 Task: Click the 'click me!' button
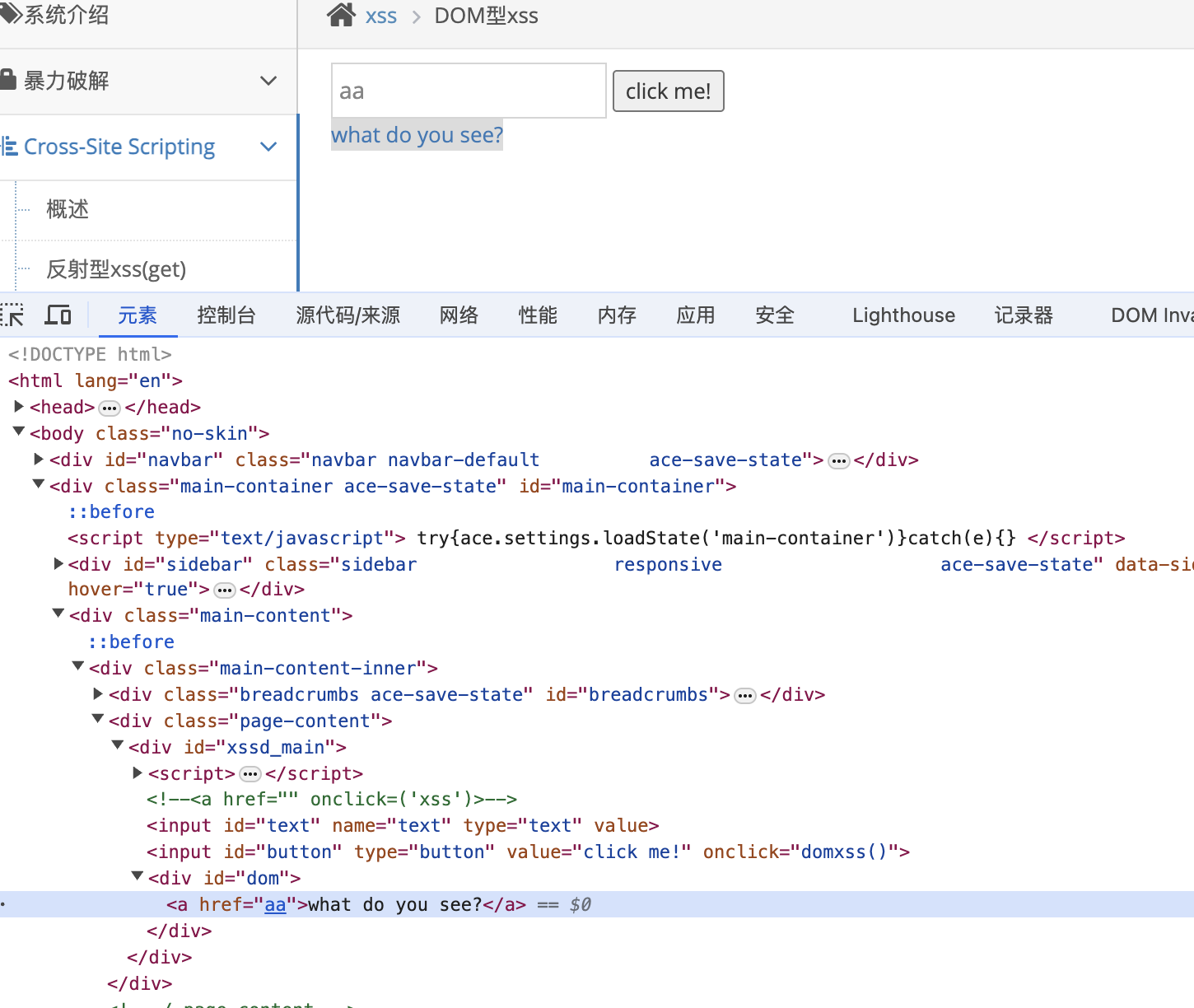[x=669, y=91]
